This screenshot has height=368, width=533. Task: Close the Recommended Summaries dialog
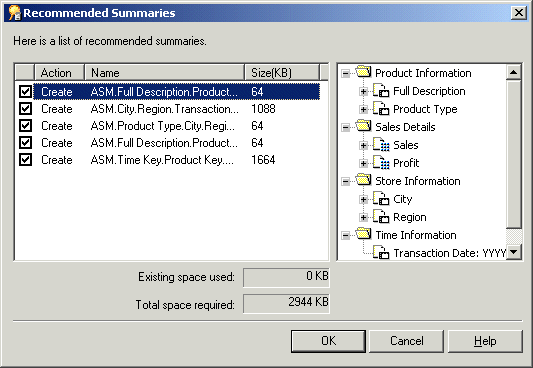click(519, 13)
